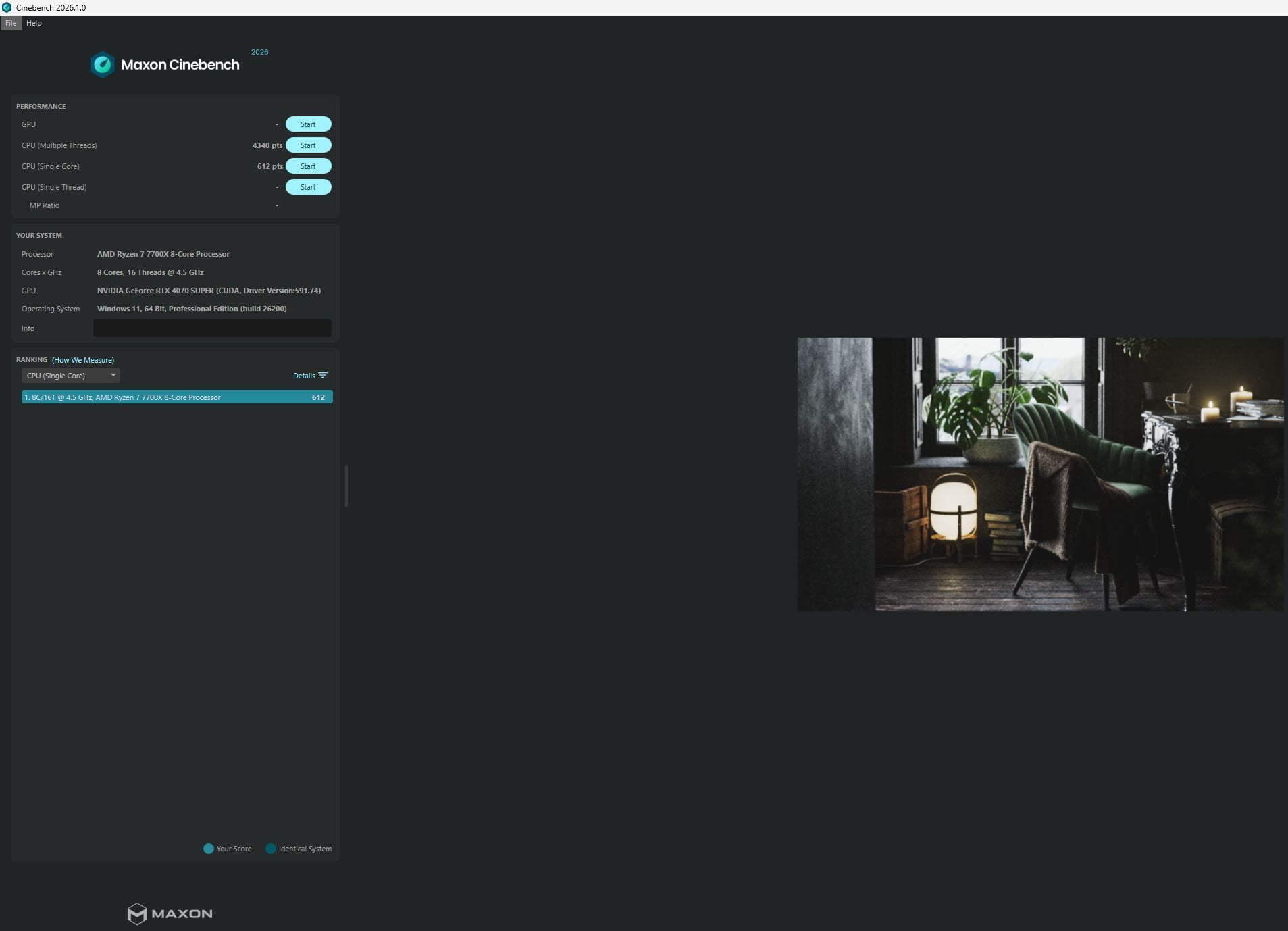Click the side panel splitter handle
Image resolution: width=1288 pixels, height=931 pixels.
click(346, 486)
